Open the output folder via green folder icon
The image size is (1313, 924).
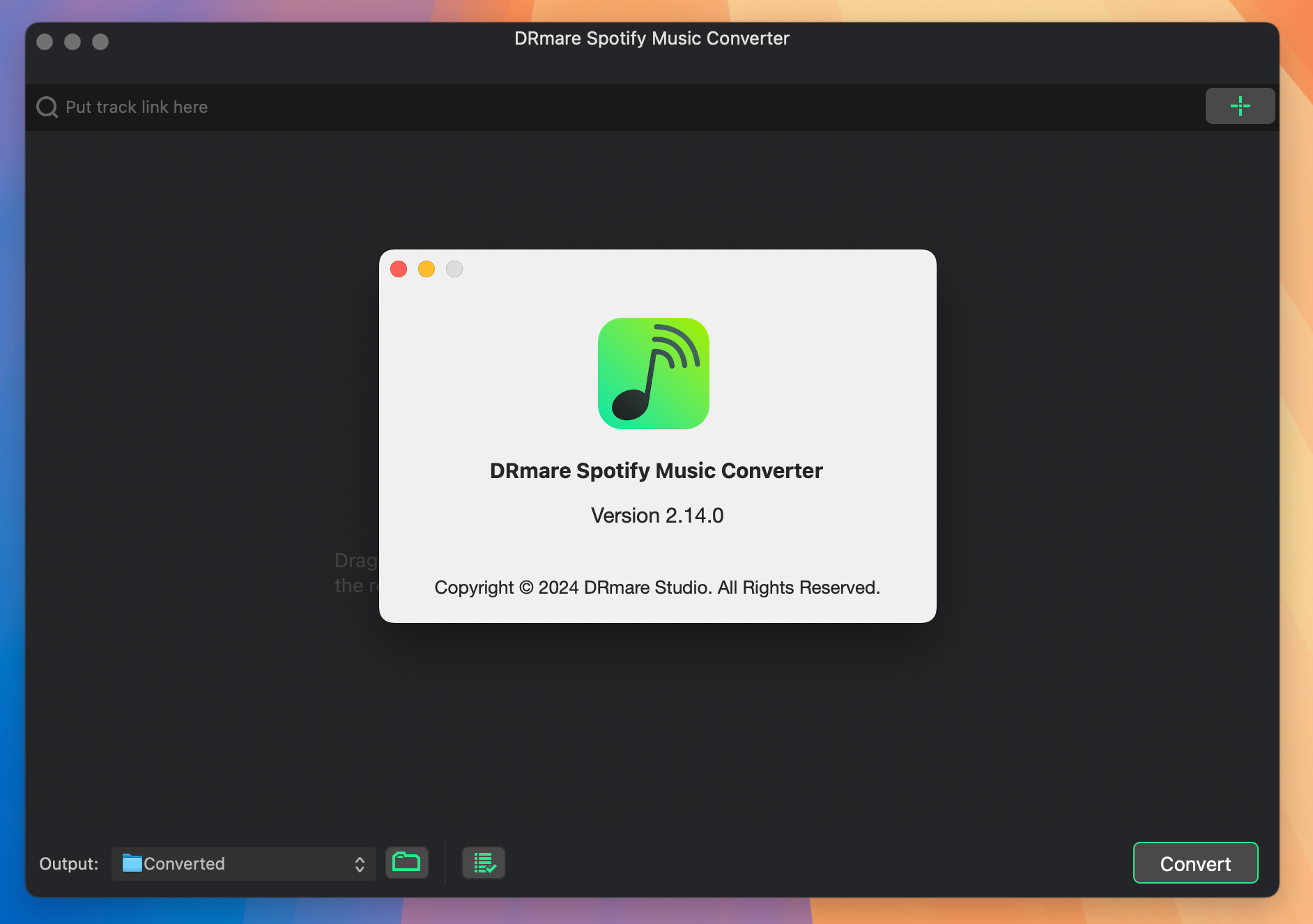click(407, 863)
